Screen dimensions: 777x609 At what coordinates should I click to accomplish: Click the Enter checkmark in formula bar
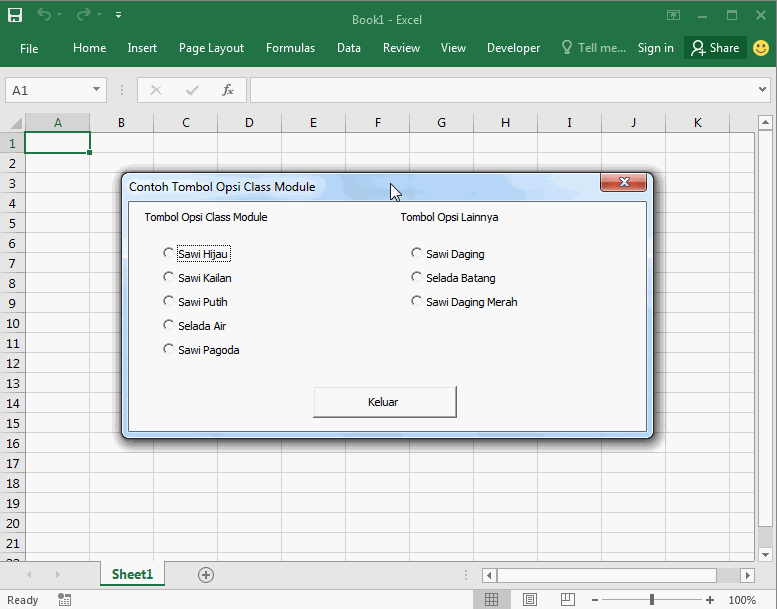pyautogui.click(x=192, y=90)
